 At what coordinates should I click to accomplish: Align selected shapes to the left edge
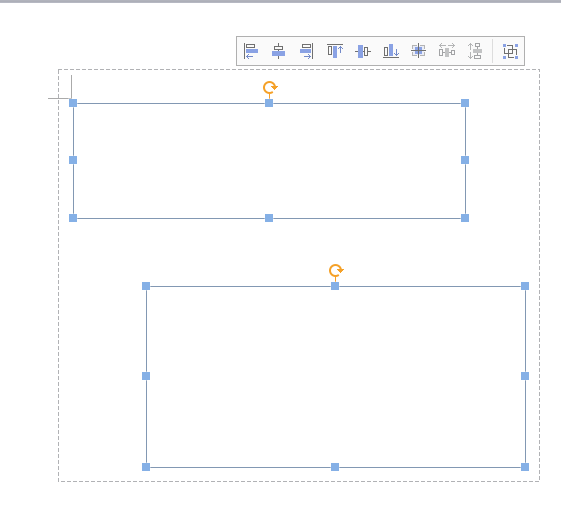coord(251,51)
